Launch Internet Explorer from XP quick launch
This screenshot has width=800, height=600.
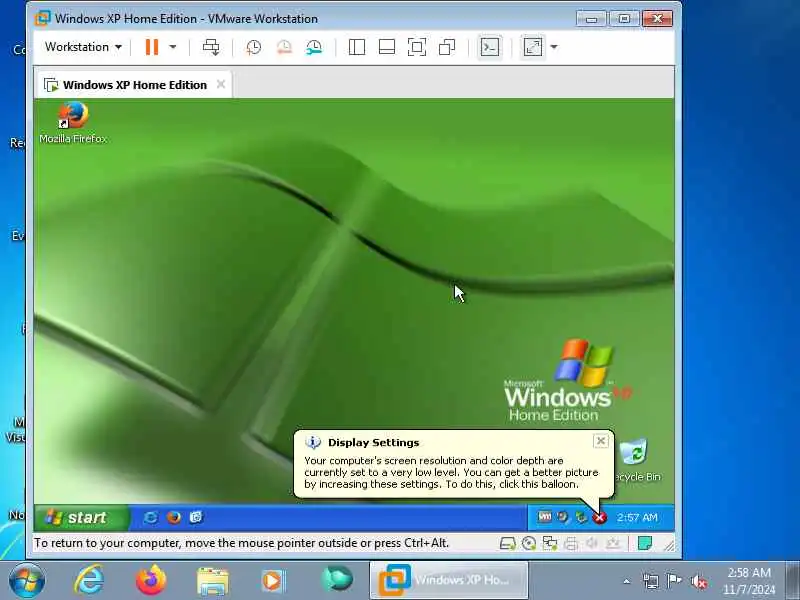tap(151, 517)
